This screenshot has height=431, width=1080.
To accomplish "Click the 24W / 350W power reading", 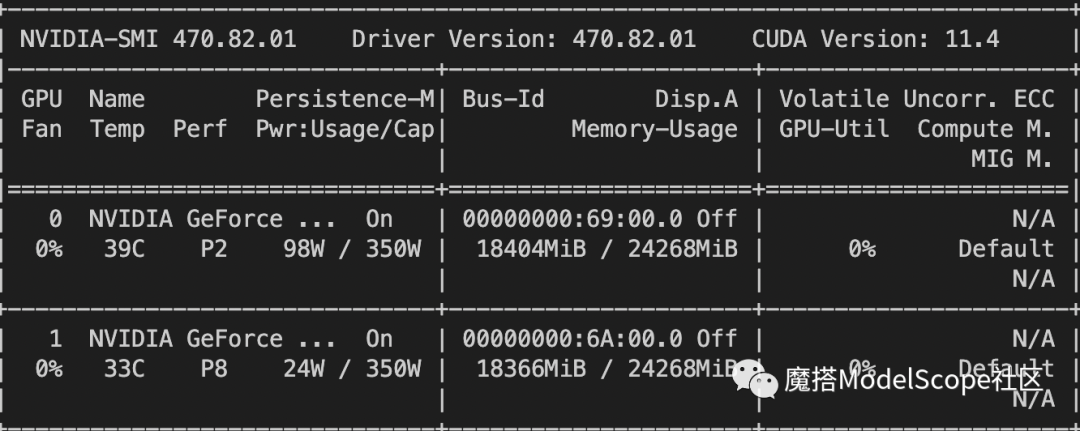I will pos(352,369).
